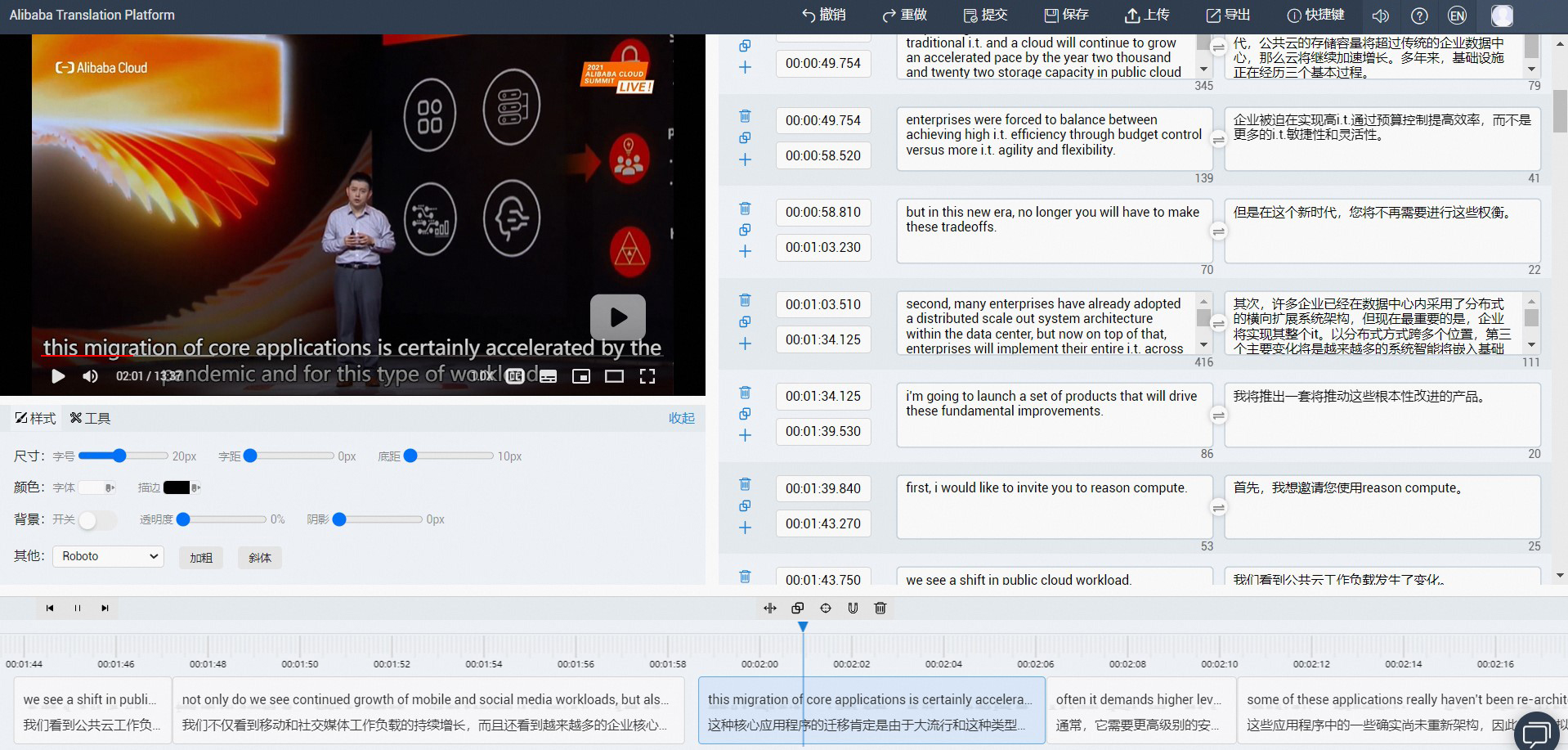Image resolution: width=1568 pixels, height=750 pixels.
Task: Open the 上传 upload option
Action: click(1147, 15)
